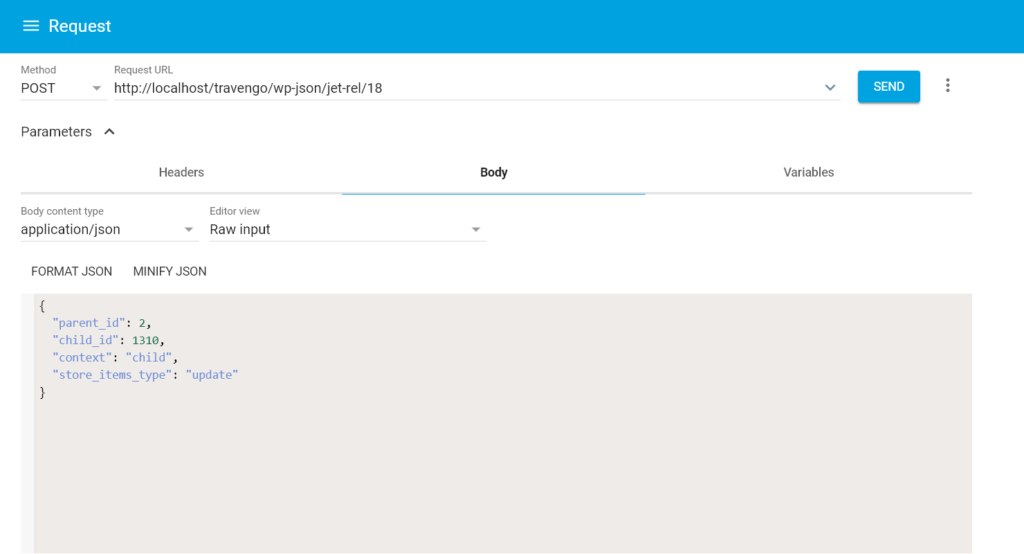Select the Body tab

pos(494,172)
